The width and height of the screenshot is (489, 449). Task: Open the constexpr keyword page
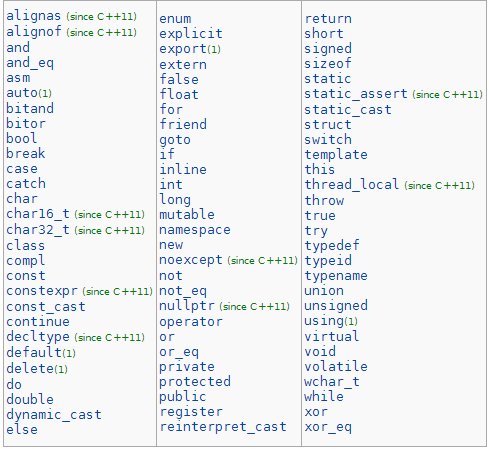(42, 291)
